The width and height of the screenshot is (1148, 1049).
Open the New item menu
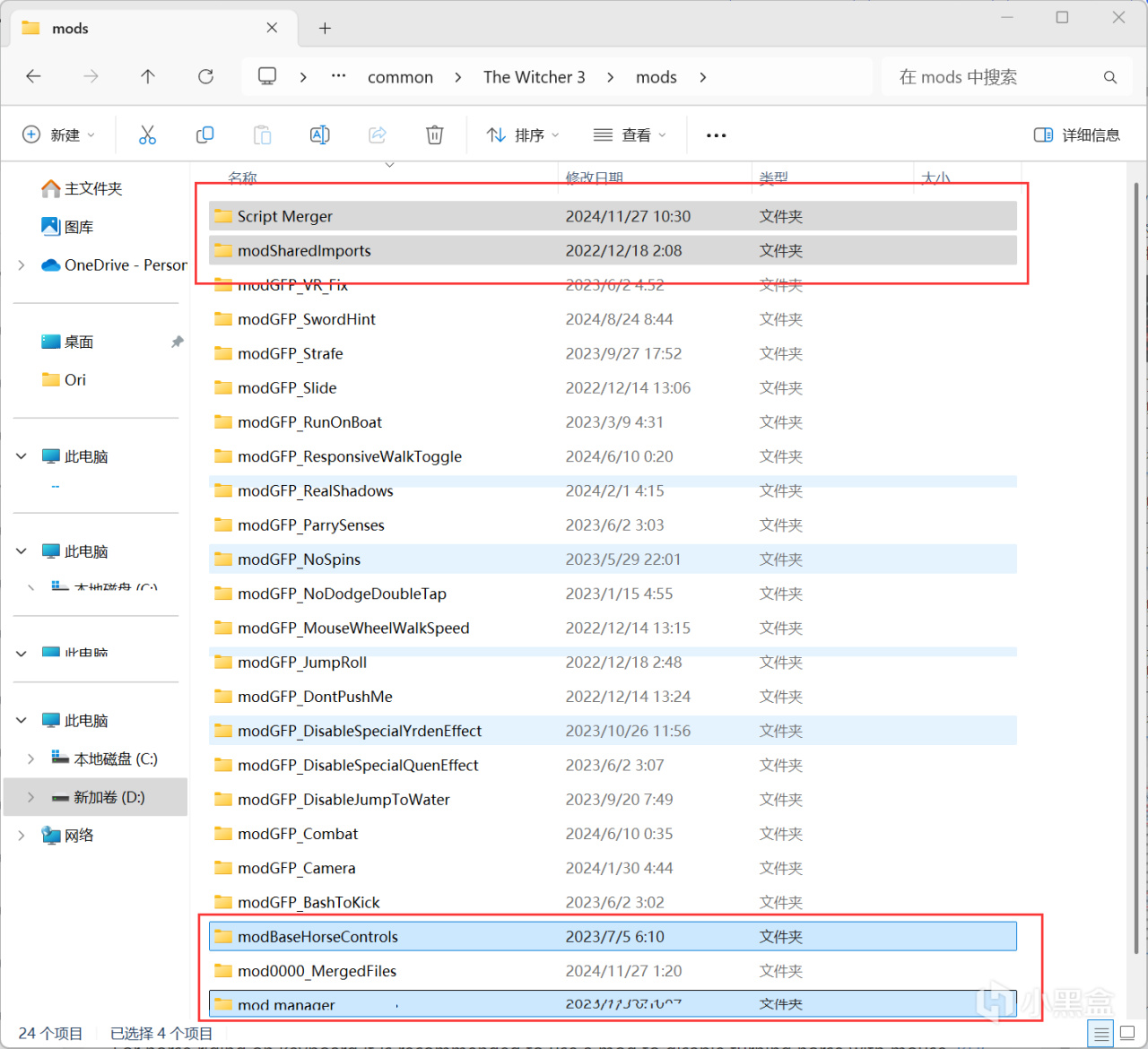point(58,135)
